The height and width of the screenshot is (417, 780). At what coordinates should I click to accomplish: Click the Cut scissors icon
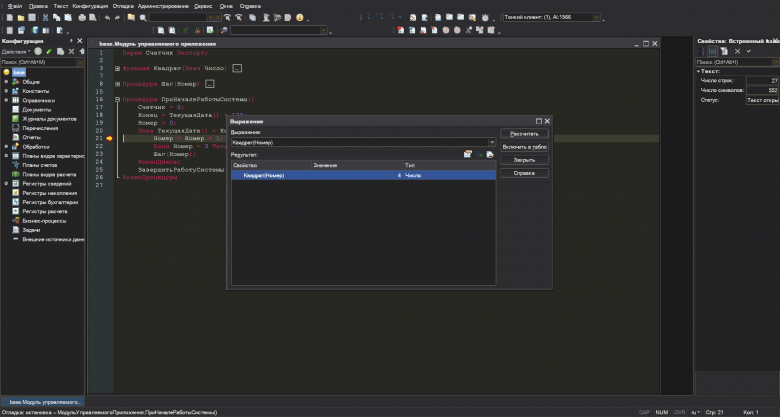(x=45, y=17)
